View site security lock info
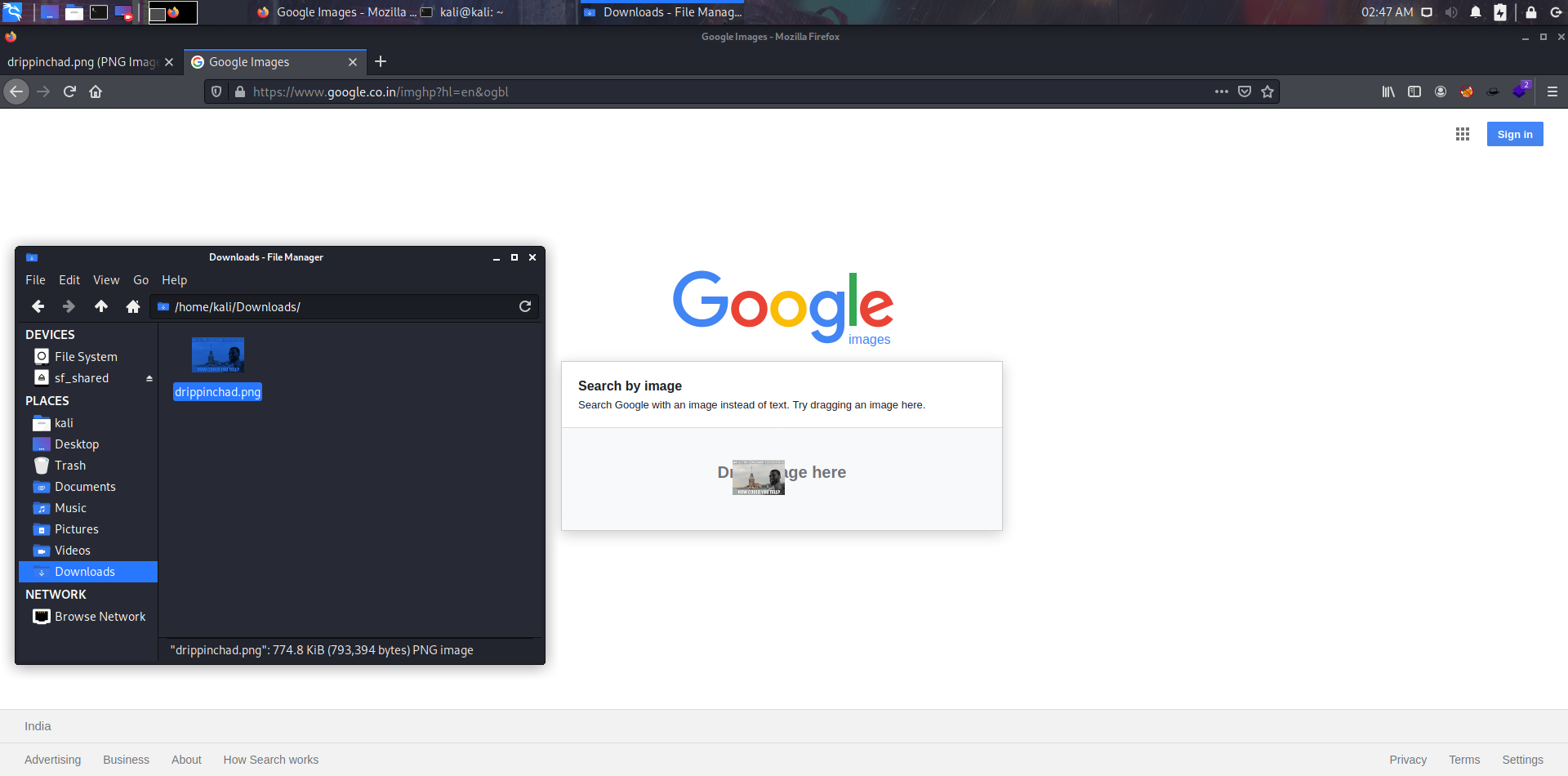The width and height of the screenshot is (1568, 776). pos(240,91)
